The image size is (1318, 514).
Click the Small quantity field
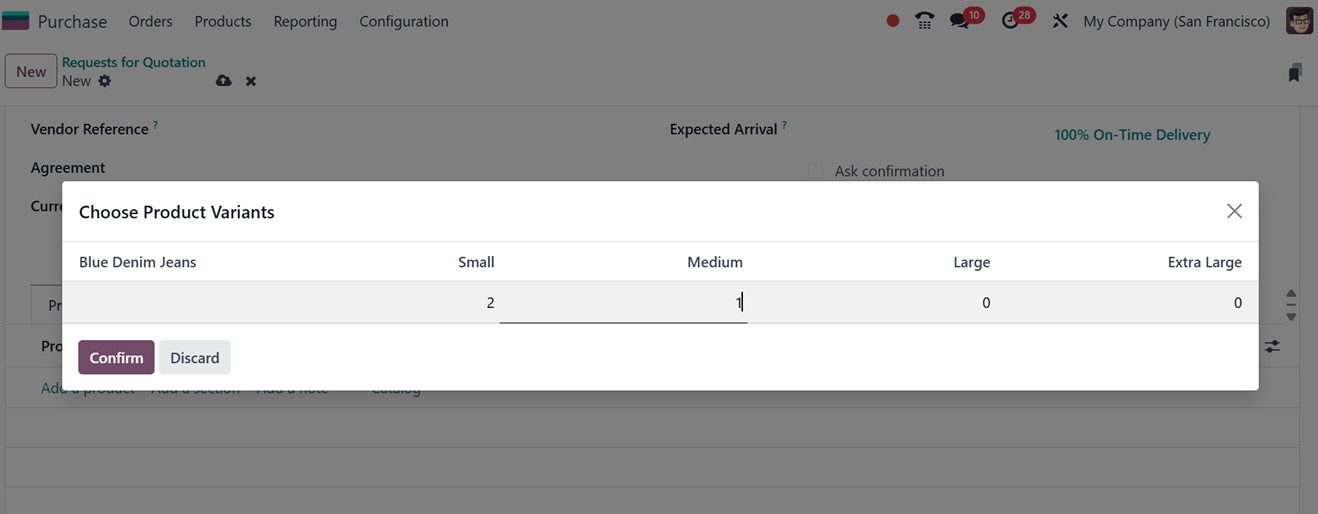coord(400,303)
